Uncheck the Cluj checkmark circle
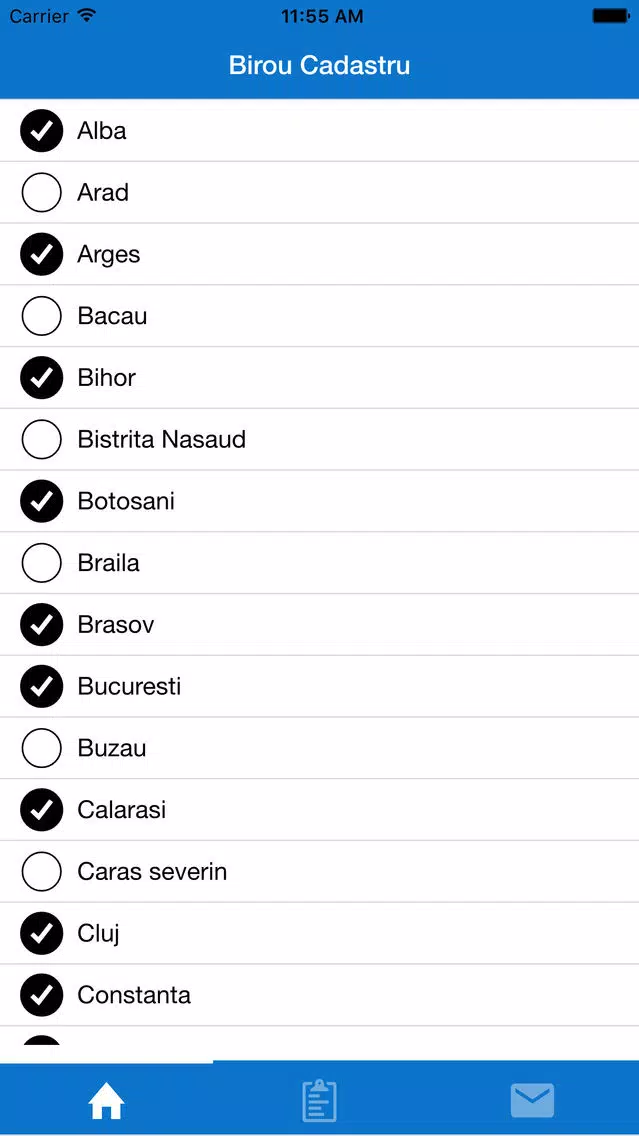The height and width of the screenshot is (1136, 639). point(41,933)
